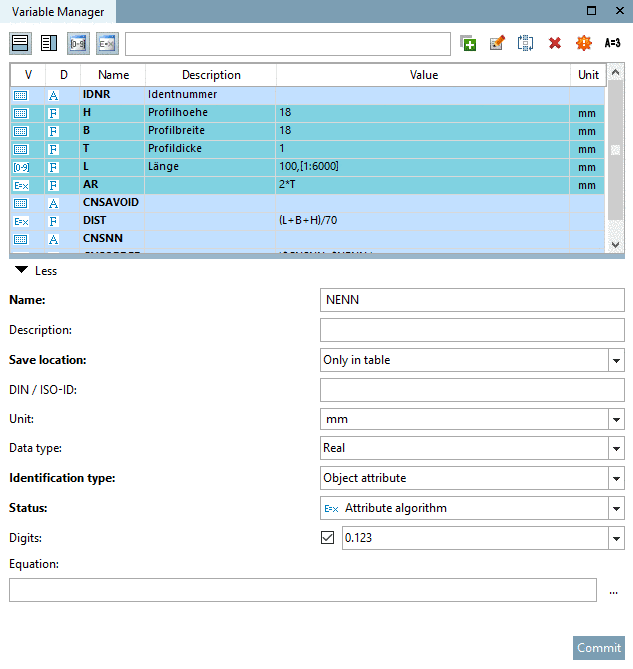Viewport: 633px width, 669px height.
Task: Open the Digits format dropdown showing 0.123
Action: coord(483,538)
